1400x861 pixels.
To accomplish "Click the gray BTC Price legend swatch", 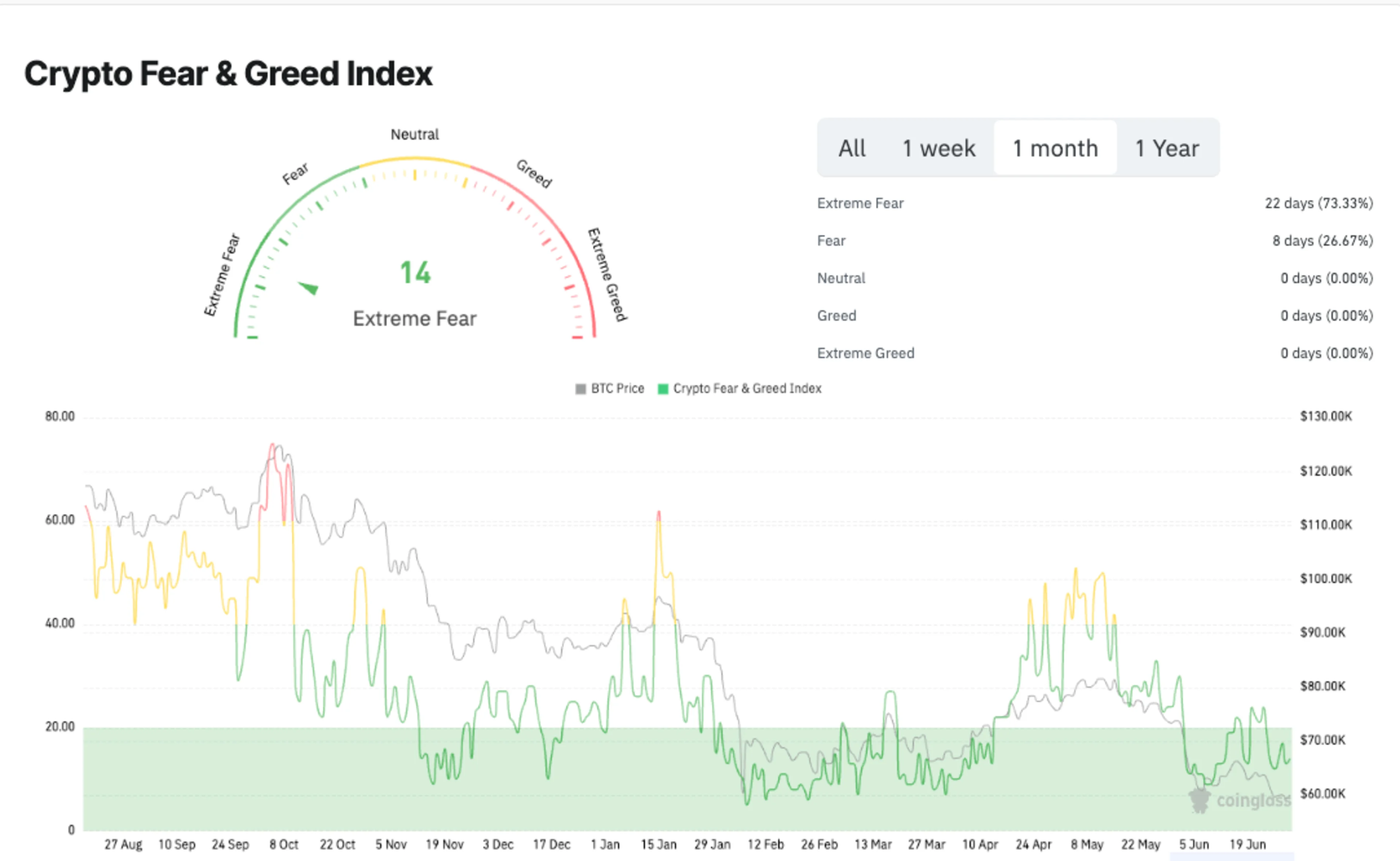I will click(x=580, y=389).
